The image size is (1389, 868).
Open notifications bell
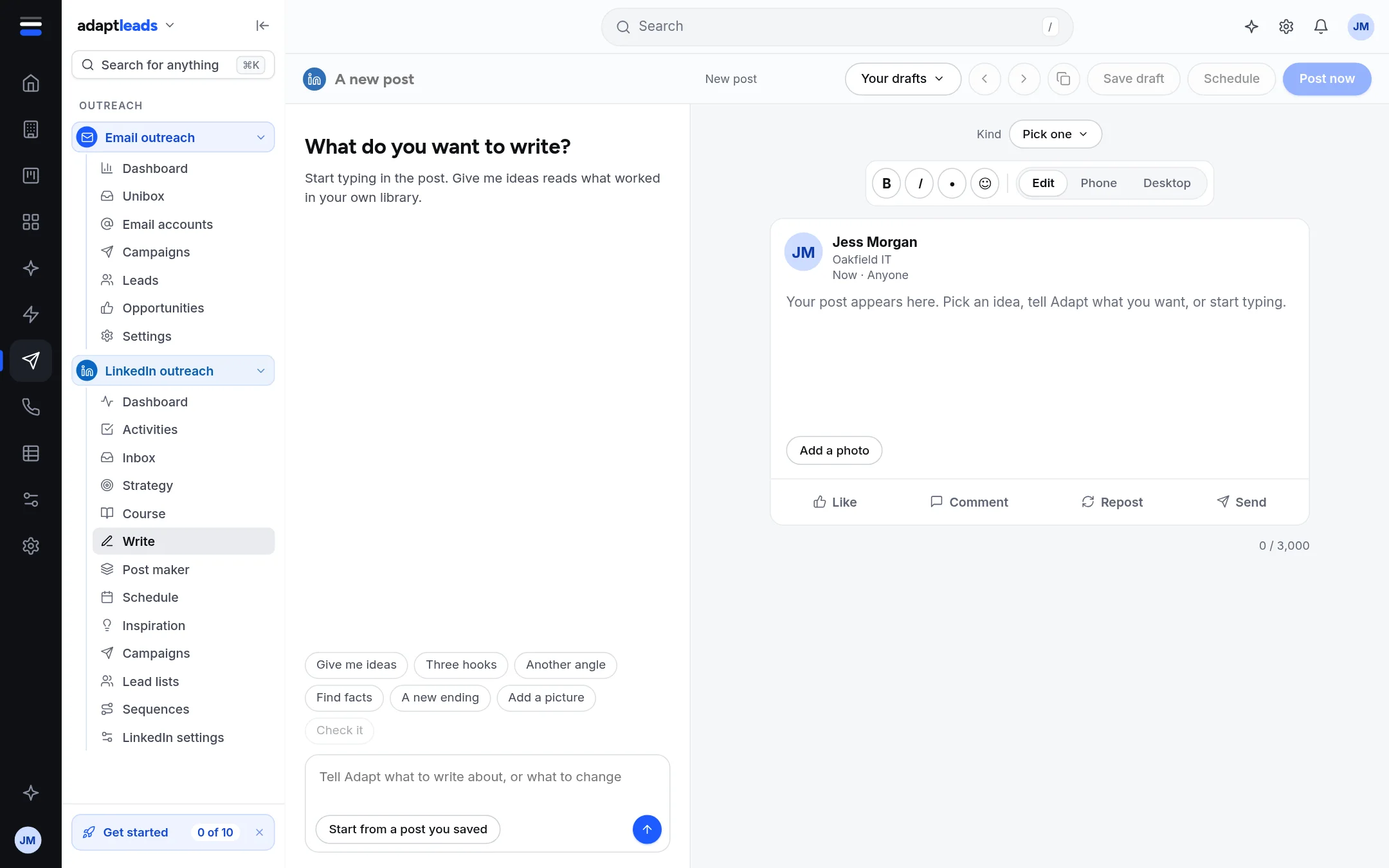[1321, 26]
